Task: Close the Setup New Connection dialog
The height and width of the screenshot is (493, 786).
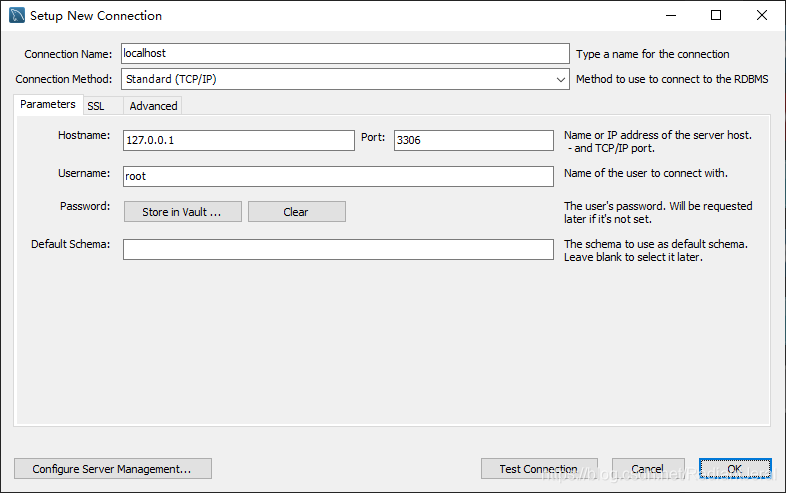Action: click(761, 16)
